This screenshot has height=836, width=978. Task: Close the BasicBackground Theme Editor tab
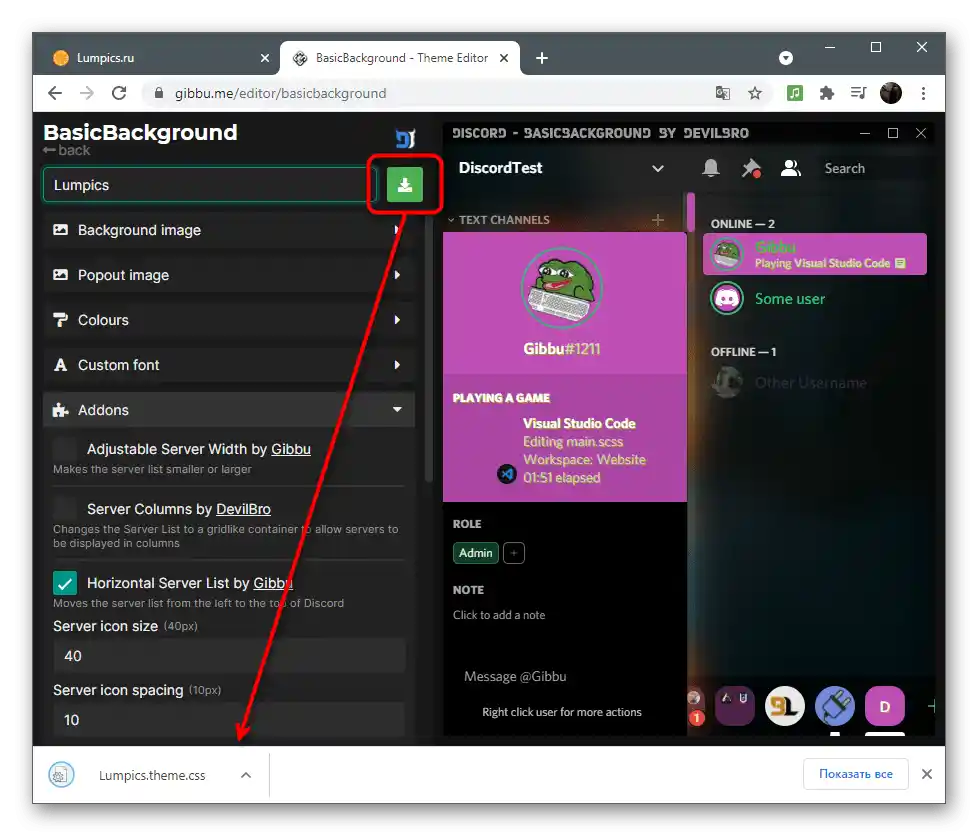click(x=504, y=58)
